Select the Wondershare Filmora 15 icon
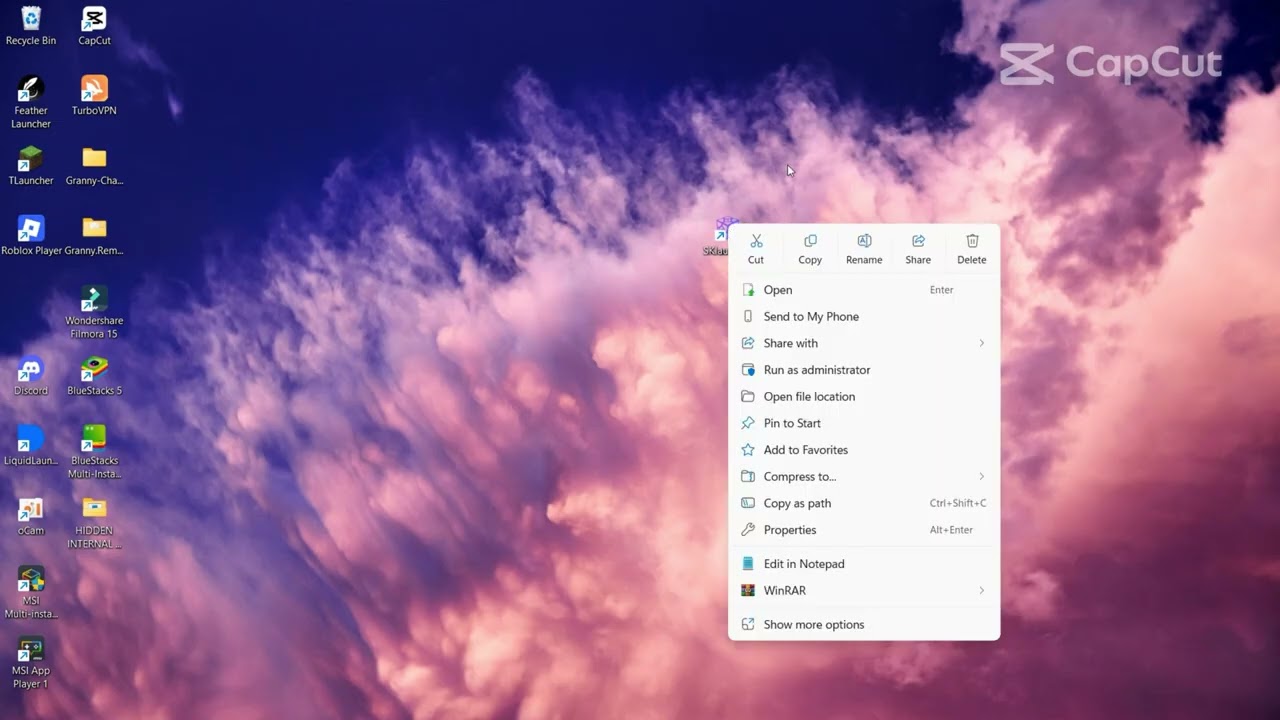Image resolution: width=1280 pixels, height=720 pixels. tap(94, 312)
